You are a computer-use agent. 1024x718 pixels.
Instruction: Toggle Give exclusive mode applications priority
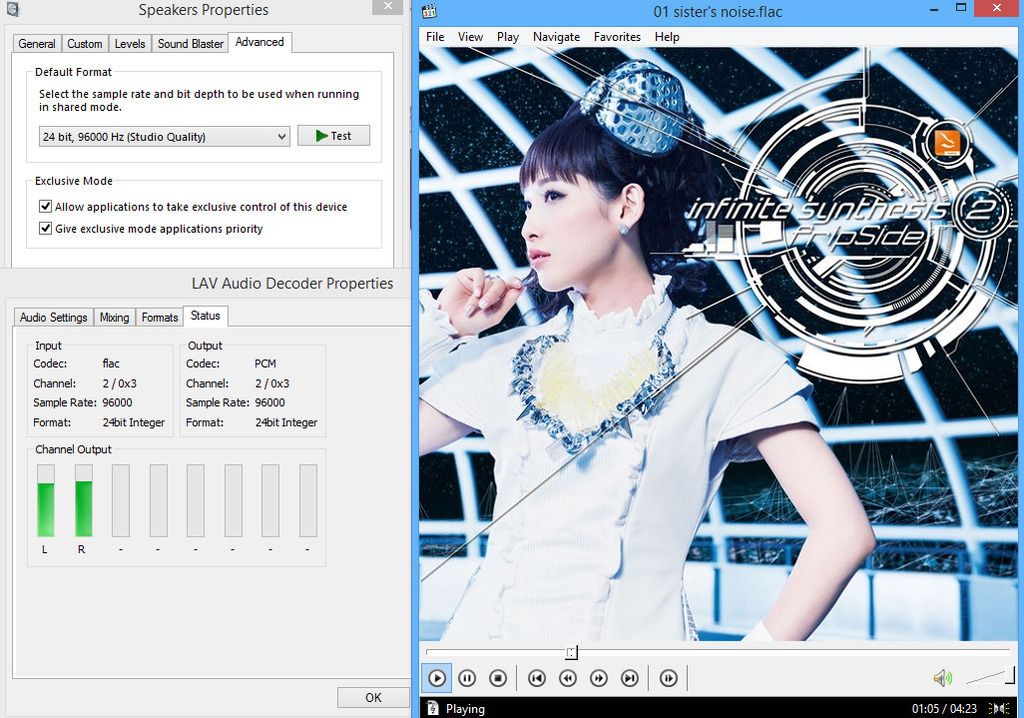point(45,228)
